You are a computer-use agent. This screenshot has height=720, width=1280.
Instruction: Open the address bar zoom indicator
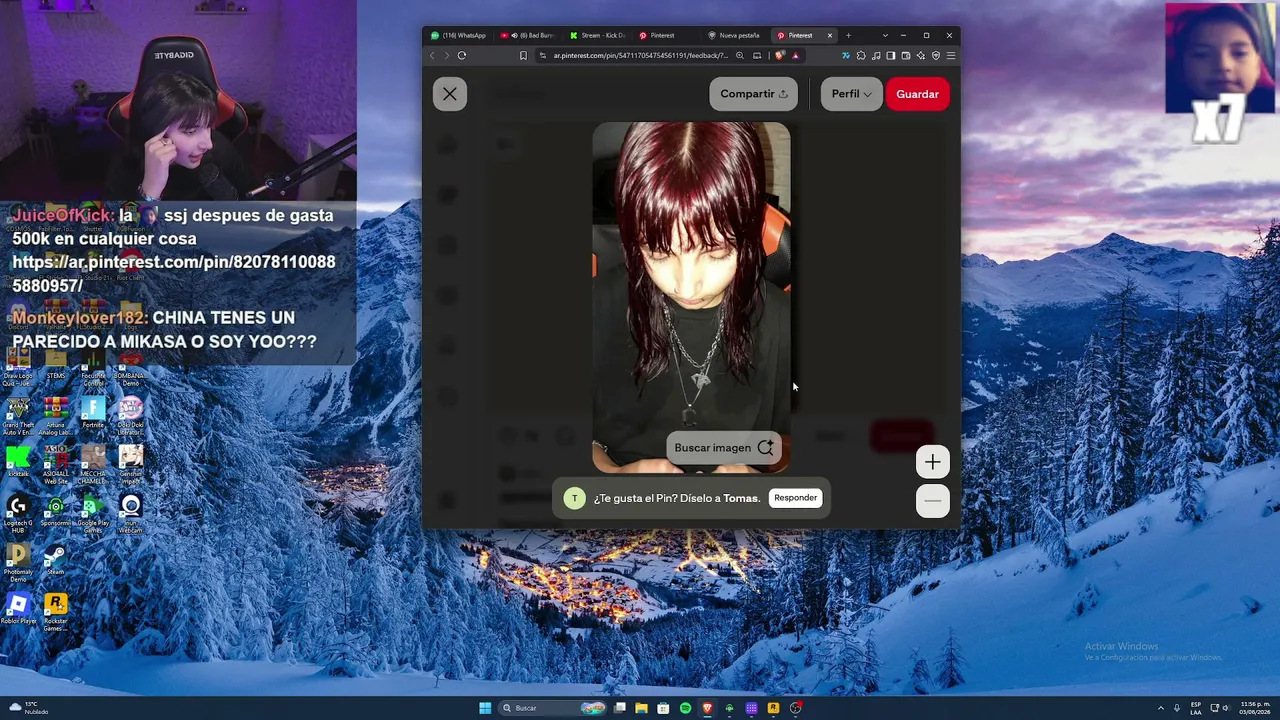click(x=740, y=56)
